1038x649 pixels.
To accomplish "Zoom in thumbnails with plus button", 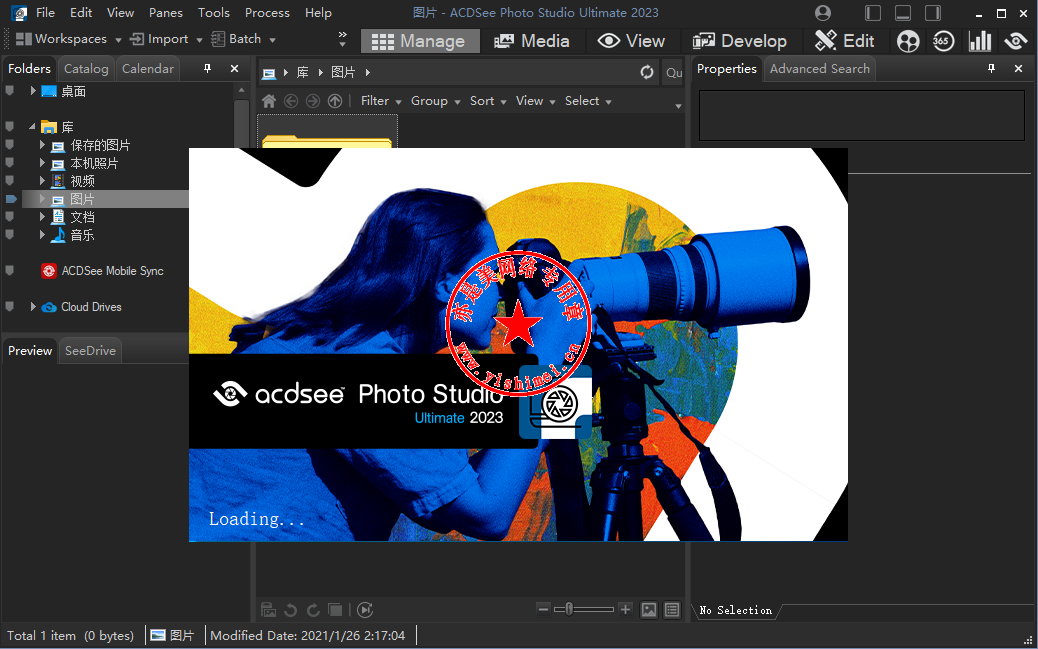I will point(625,609).
